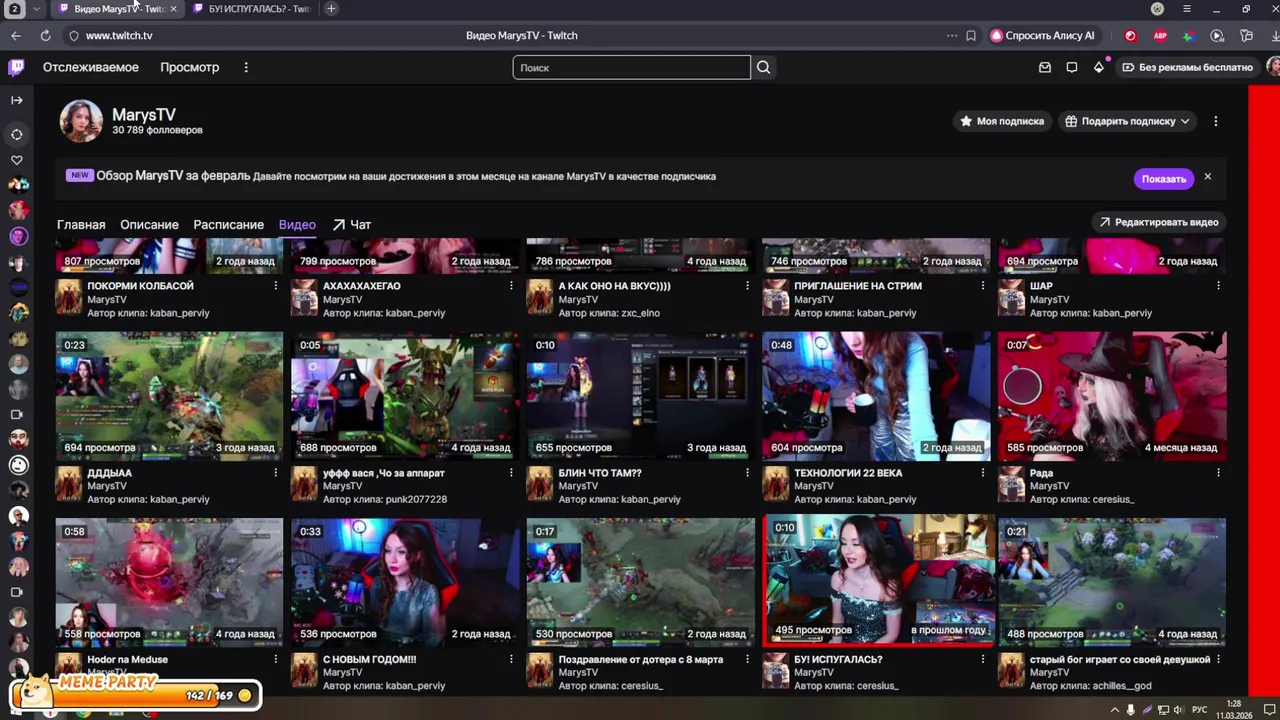Open options for clip Рада
The height and width of the screenshot is (720, 1280).
tap(1218, 473)
